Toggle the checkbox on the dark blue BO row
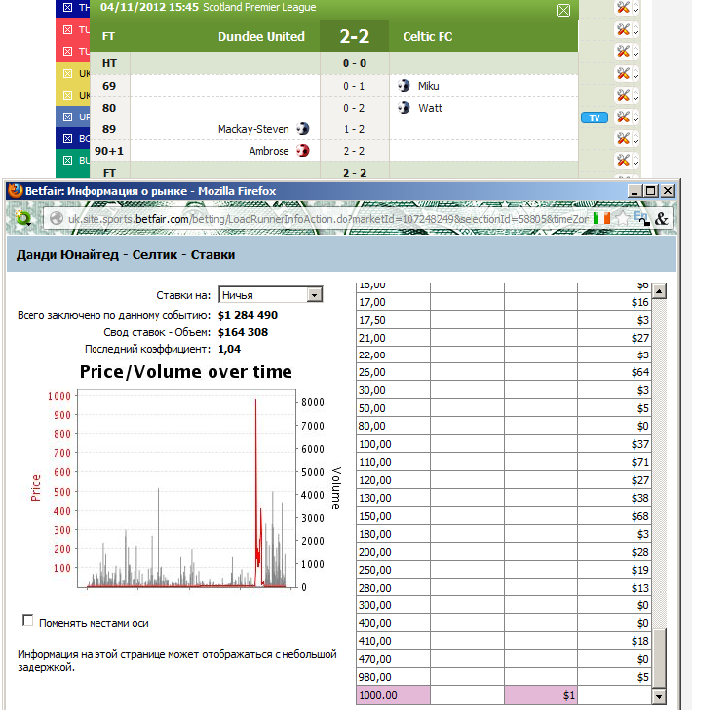 click(x=67, y=138)
